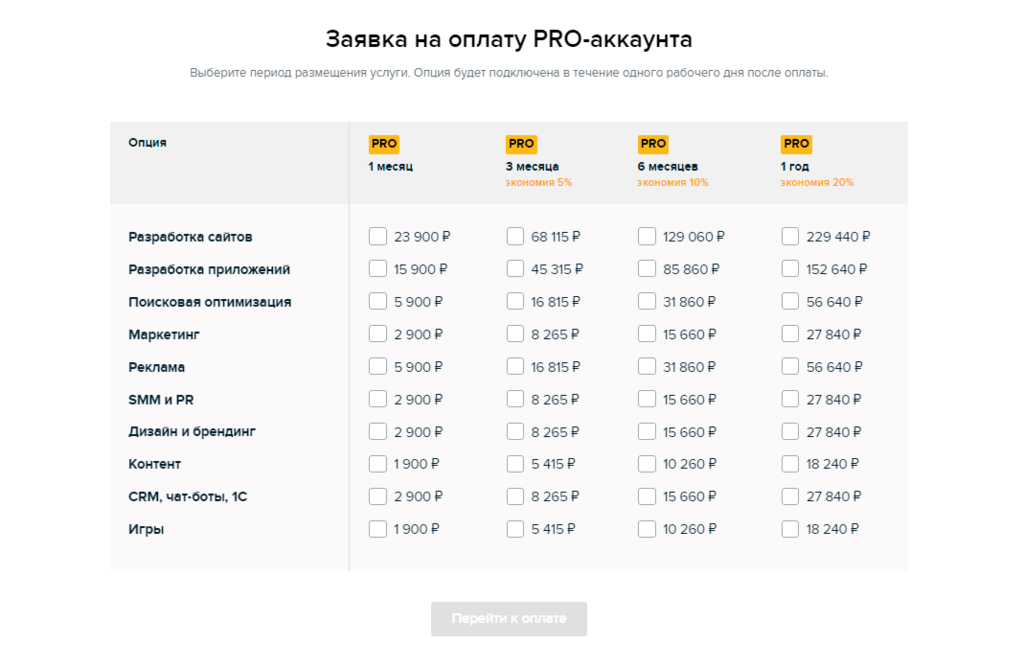This screenshot has width=1024, height=668.
Task: Check Дизайн и брендинг for 1 год
Action: (x=790, y=432)
